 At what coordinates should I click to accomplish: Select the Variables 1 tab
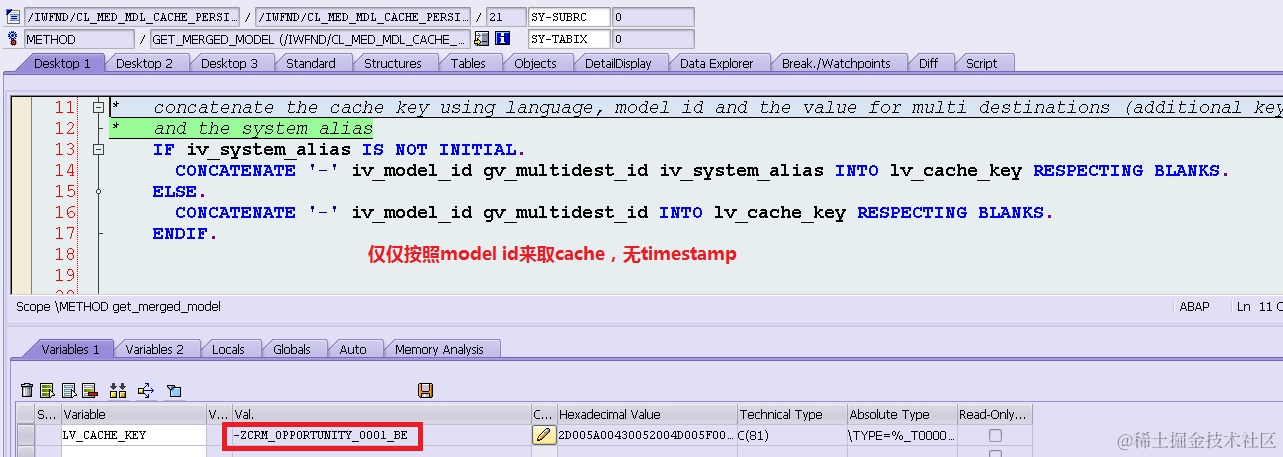coord(70,349)
